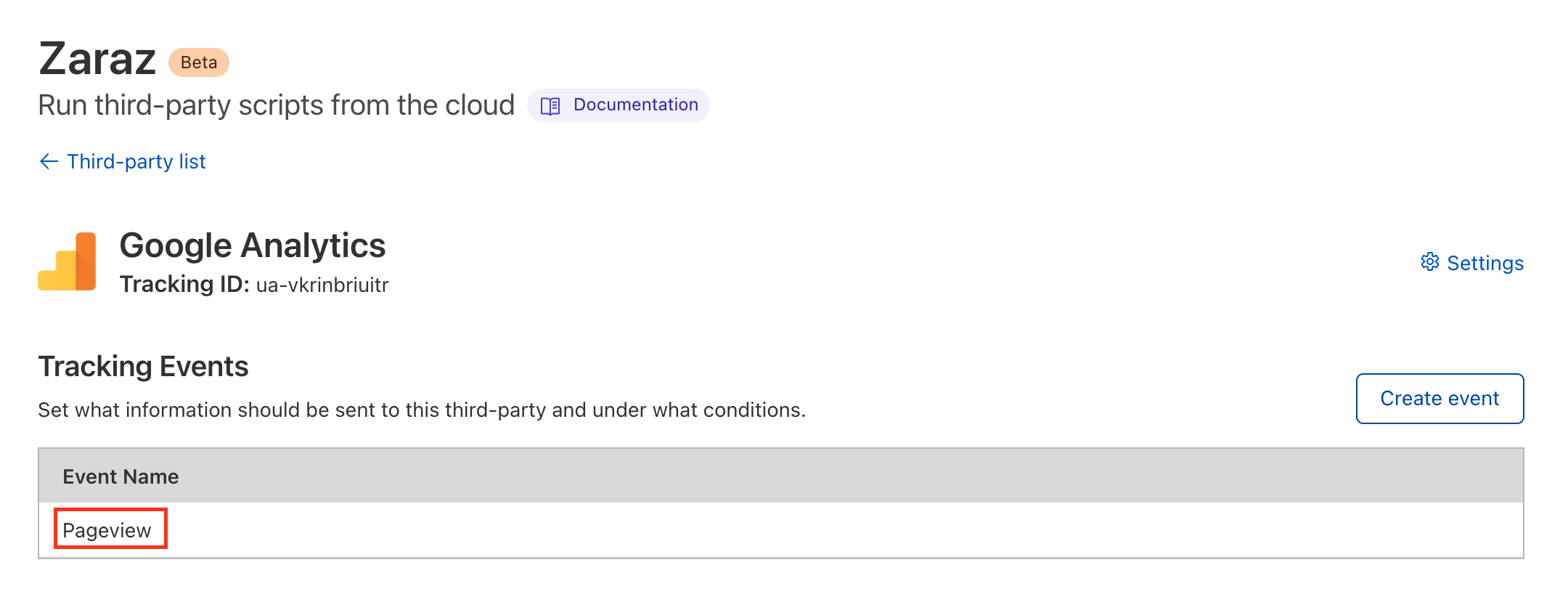Open Zaraz documentation via the book icon
This screenshot has height=610, width=1568.
[550, 105]
